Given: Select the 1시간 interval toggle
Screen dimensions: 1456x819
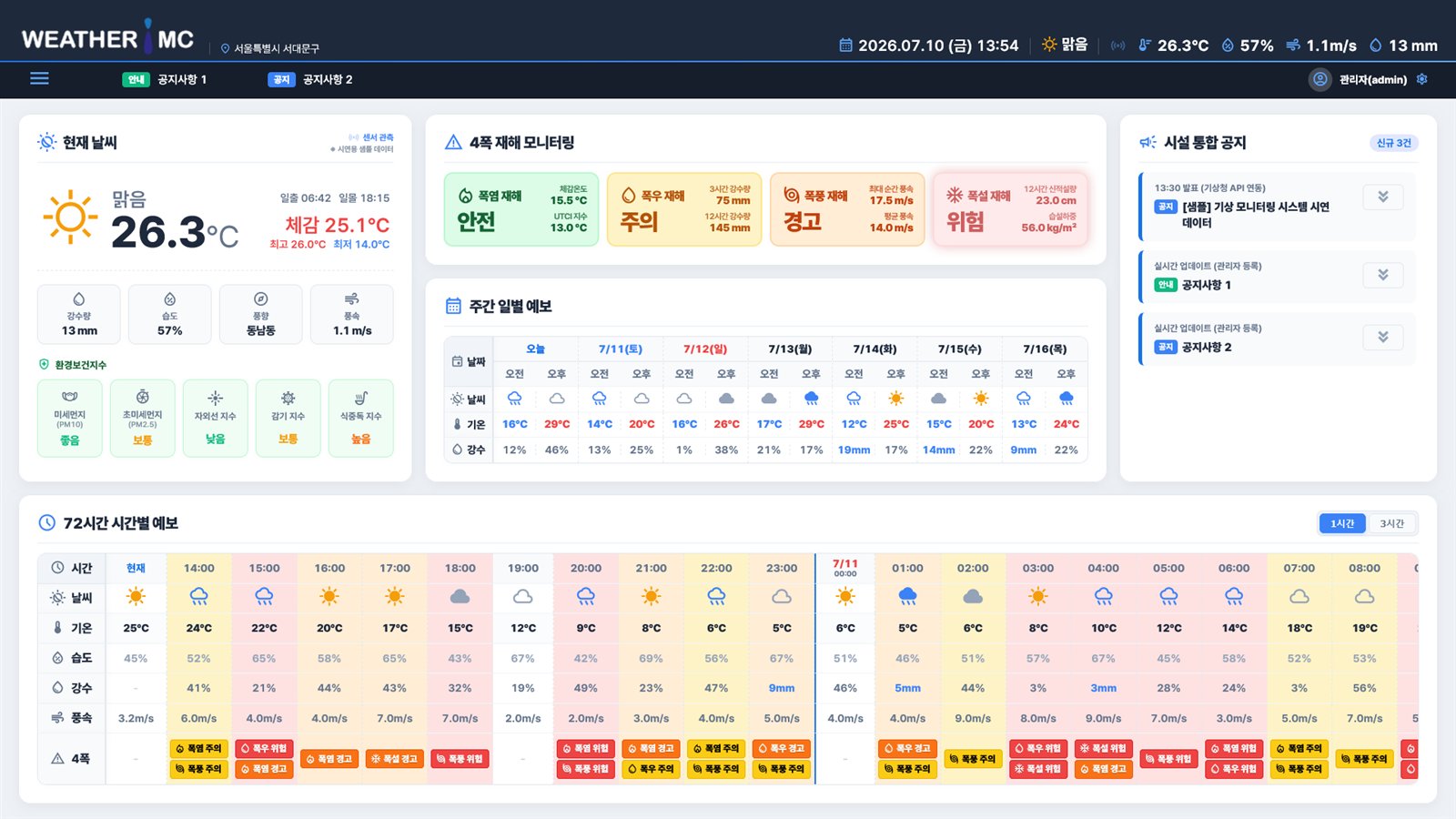Looking at the screenshot, I should pyautogui.click(x=1342, y=523).
